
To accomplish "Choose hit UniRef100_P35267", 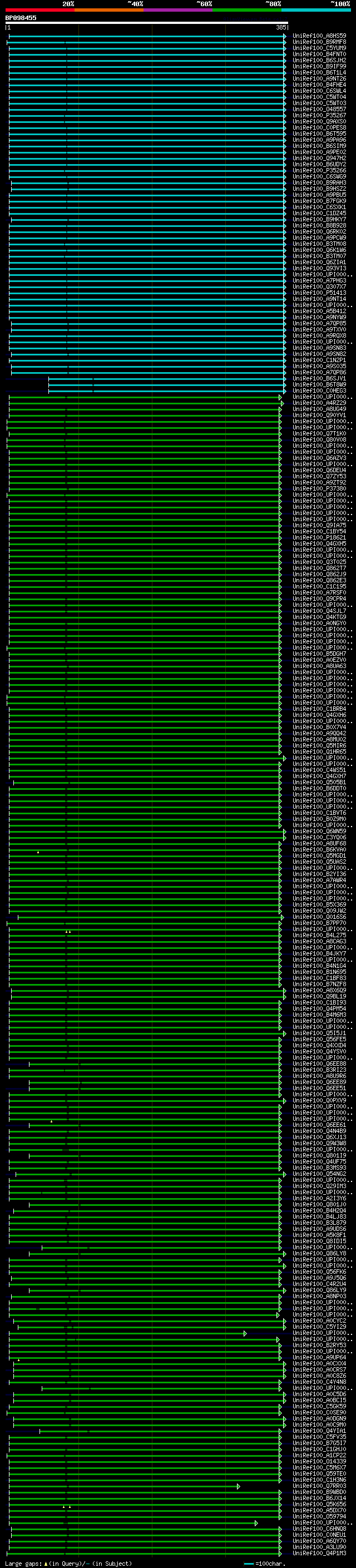I will click(x=319, y=115).
